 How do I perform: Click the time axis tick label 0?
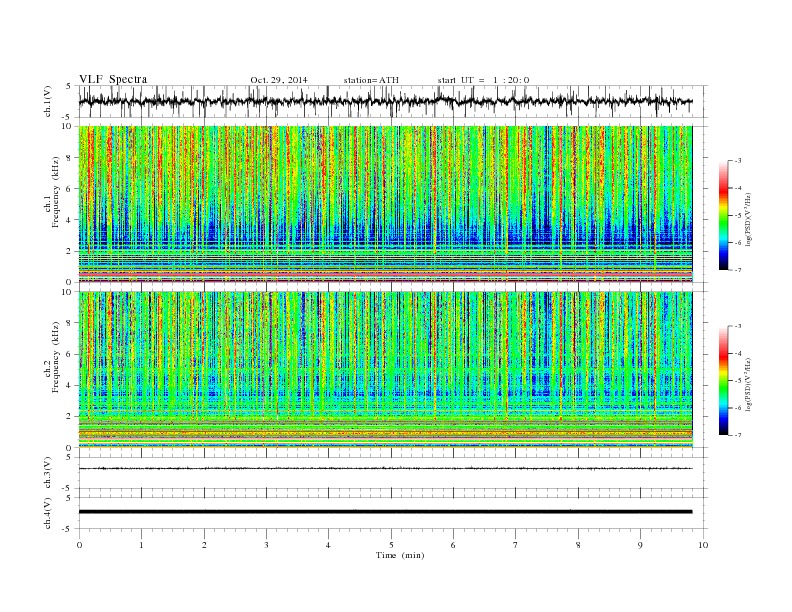pos(79,545)
